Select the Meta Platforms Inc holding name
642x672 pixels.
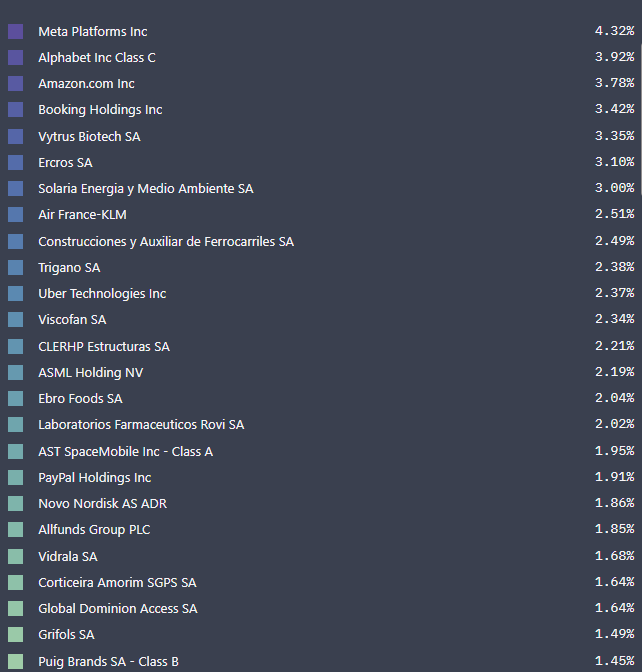point(93,32)
